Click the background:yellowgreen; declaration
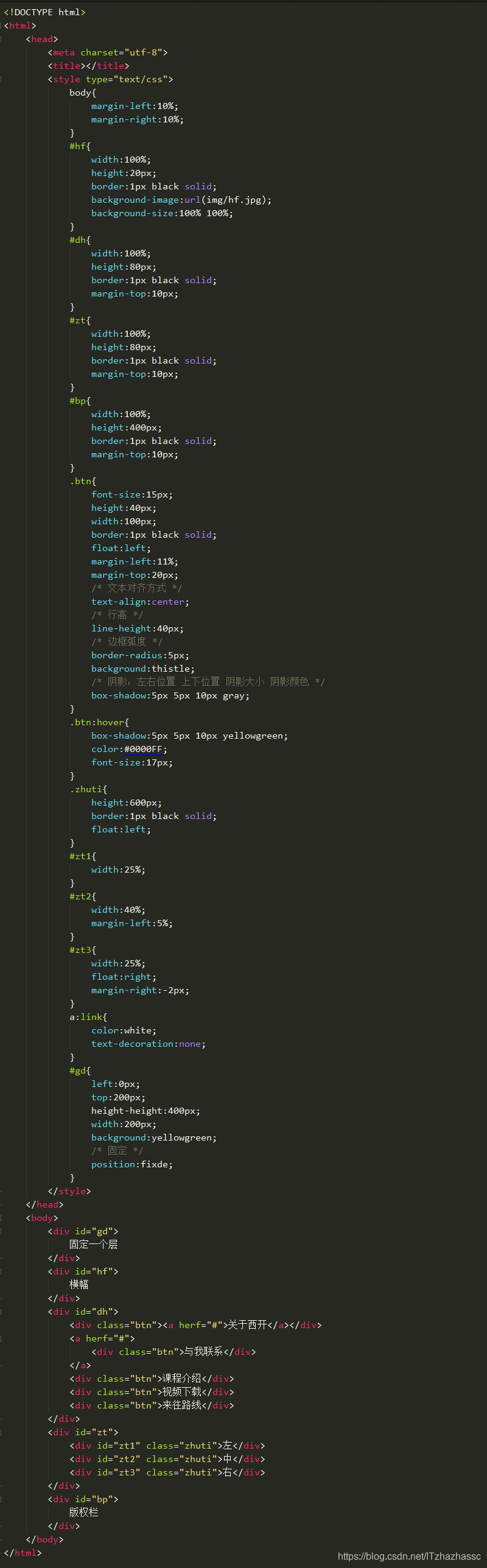This screenshot has height=1568, width=487. point(154,1137)
